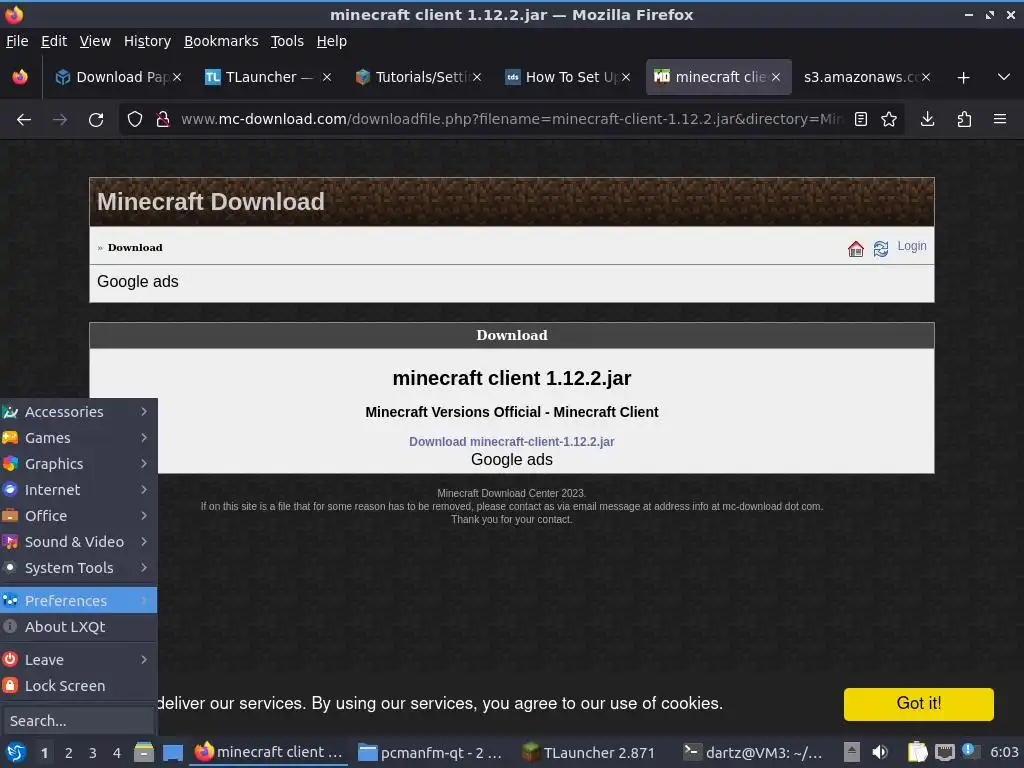The image size is (1024, 768).
Task: Click the start menu Search field
Action: click(78, 721)
